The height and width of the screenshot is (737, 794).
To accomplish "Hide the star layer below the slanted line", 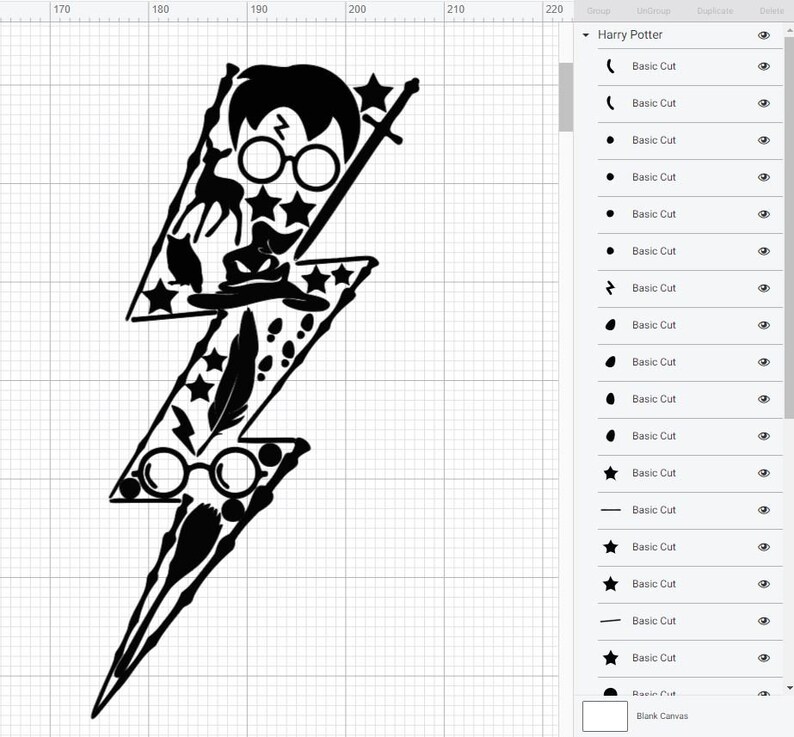I will coord(764,658).
